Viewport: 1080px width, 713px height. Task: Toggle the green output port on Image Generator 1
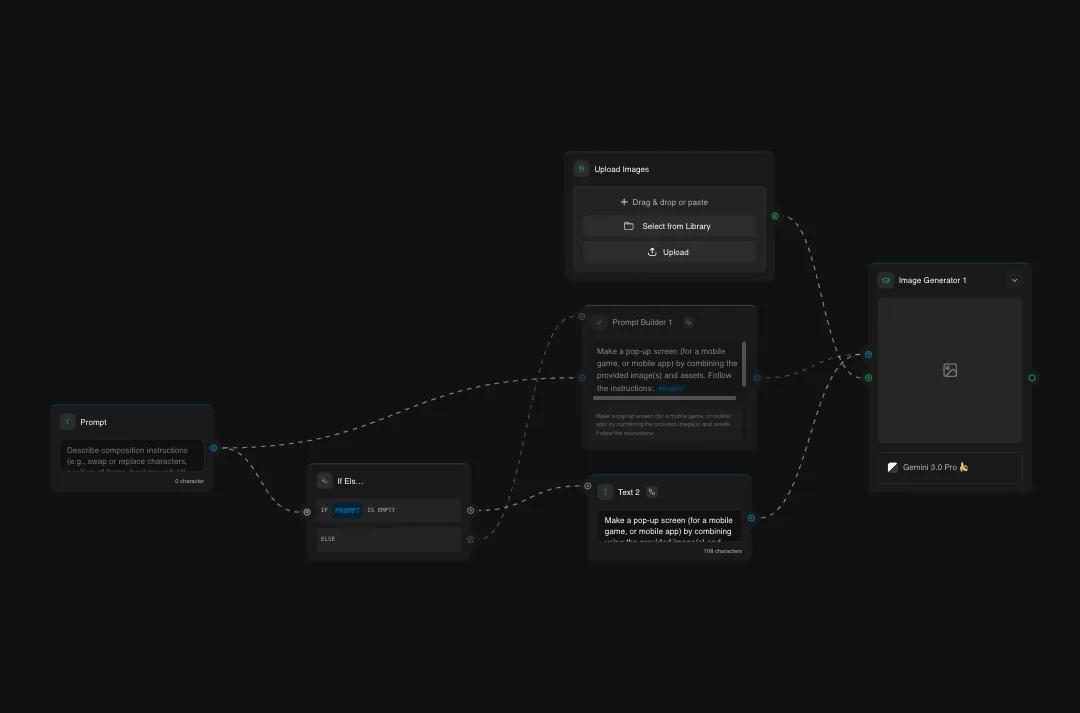click(x=1031, y=378)
